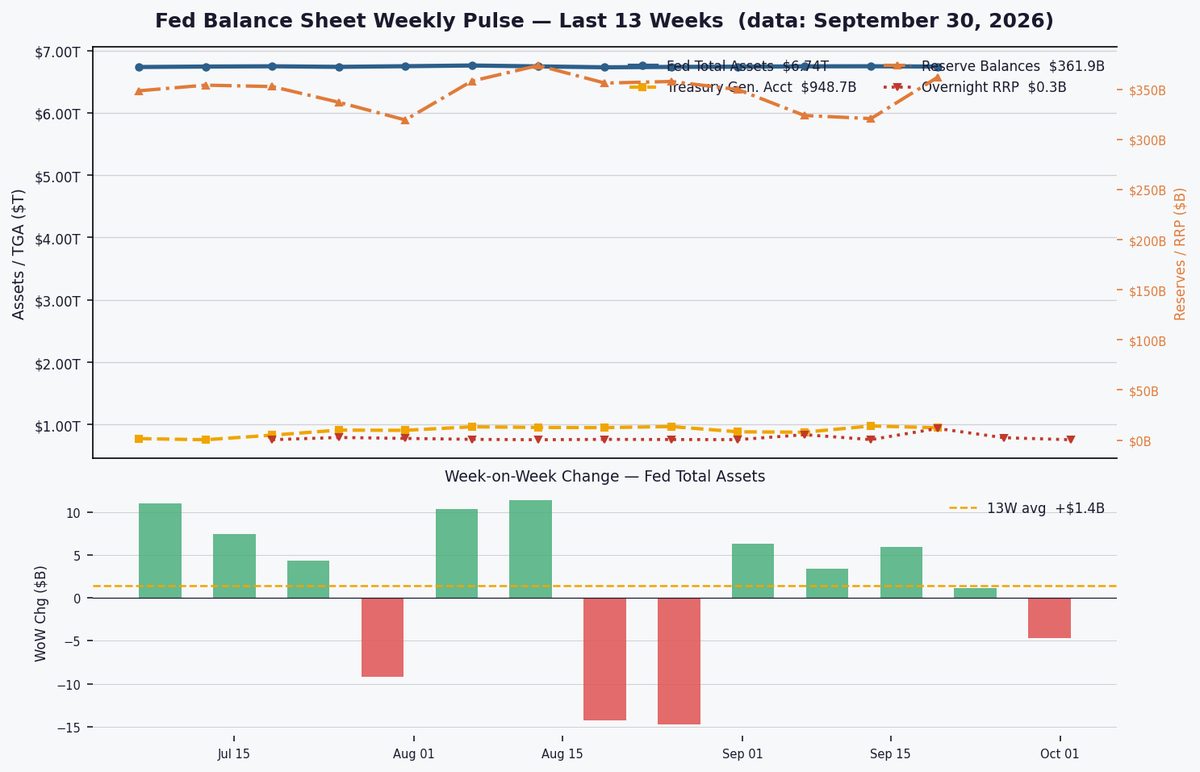Click the '−15' tick on the bar chart axis

(x=70, y=727)
